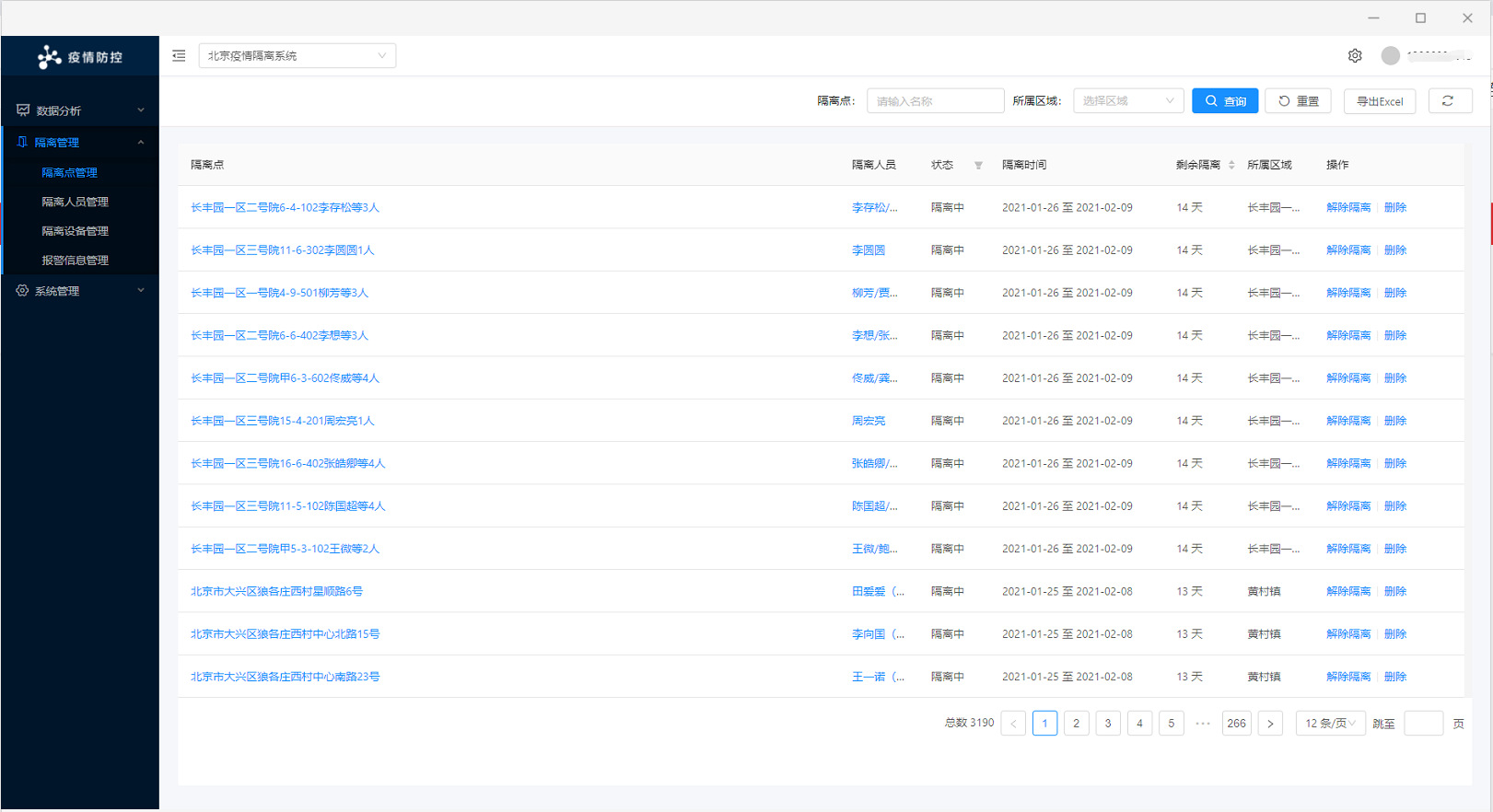
Task: Go to page 266 in pagination
Action: click(x=1236, y=724)
